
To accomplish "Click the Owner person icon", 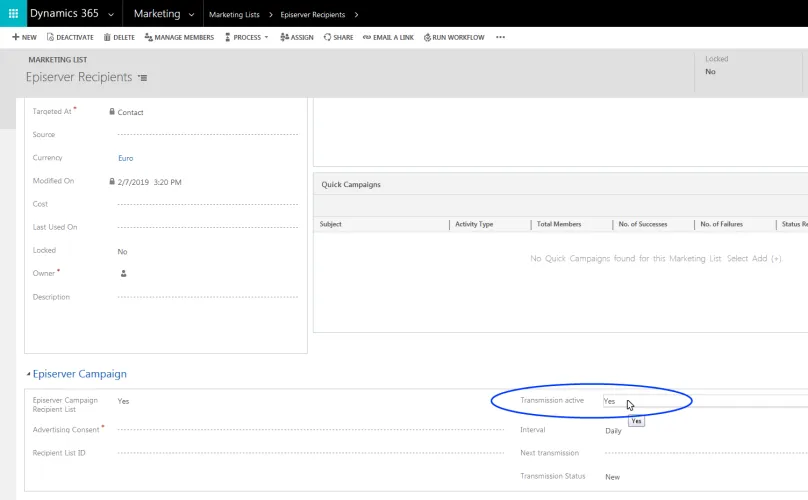I will 124,274.
